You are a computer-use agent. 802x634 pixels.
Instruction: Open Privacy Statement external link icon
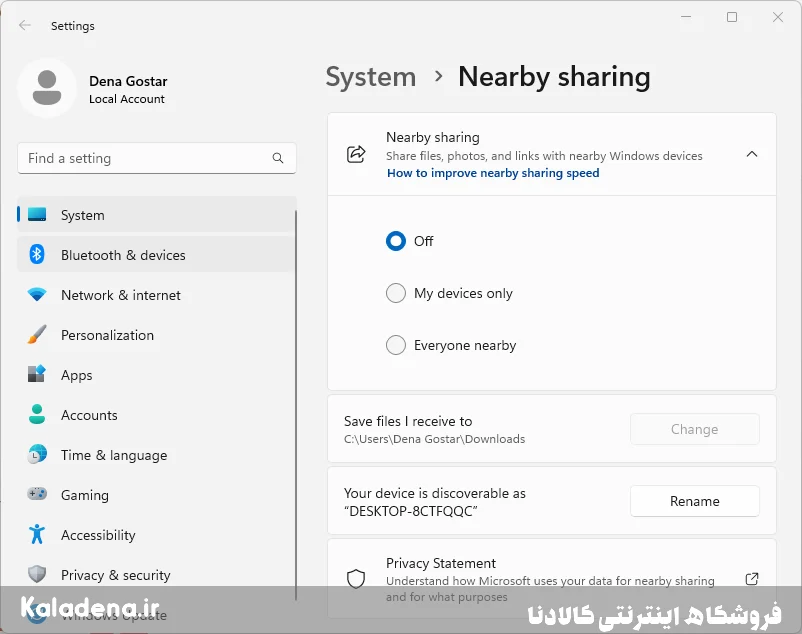[752, 579]
